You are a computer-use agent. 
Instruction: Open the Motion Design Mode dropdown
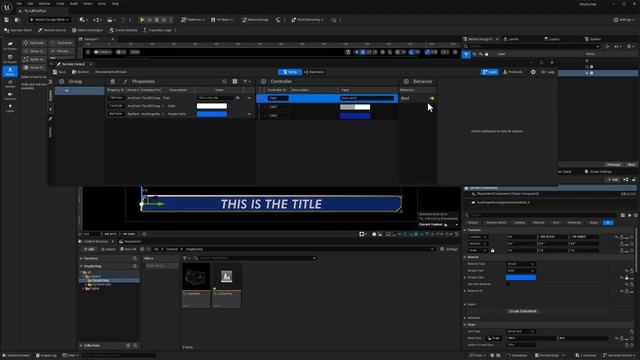(49, 20)
